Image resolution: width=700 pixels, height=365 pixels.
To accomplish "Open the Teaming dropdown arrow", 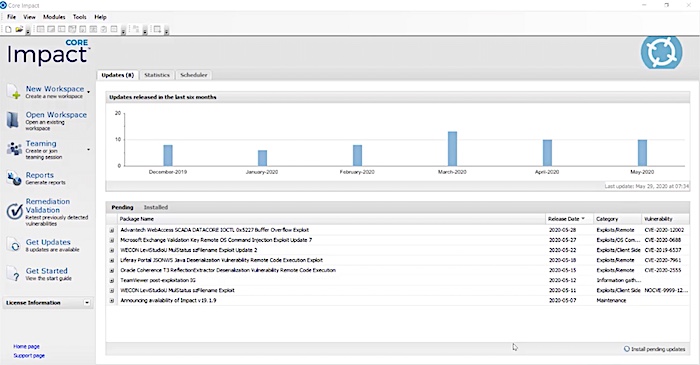I will [x=88, y=149].
